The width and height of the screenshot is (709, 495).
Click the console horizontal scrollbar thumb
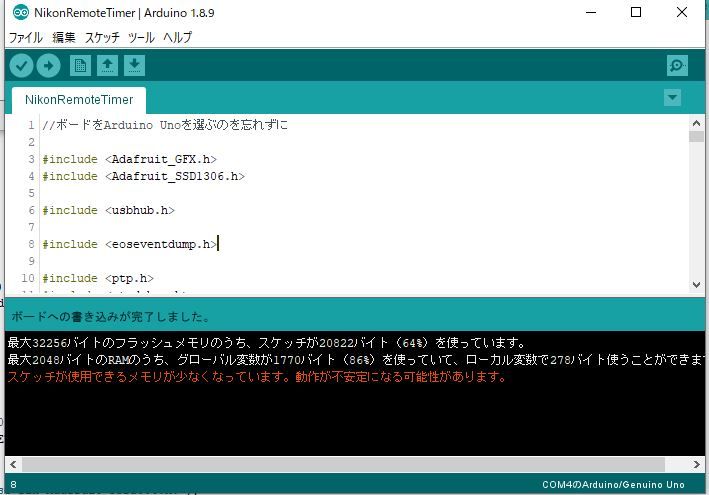click(344, 464)
